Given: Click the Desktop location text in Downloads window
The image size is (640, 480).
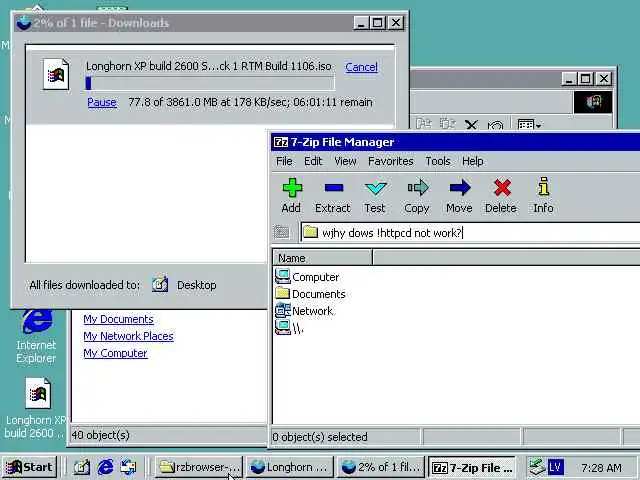Looking at the screenshot, I should pos(196,285).
